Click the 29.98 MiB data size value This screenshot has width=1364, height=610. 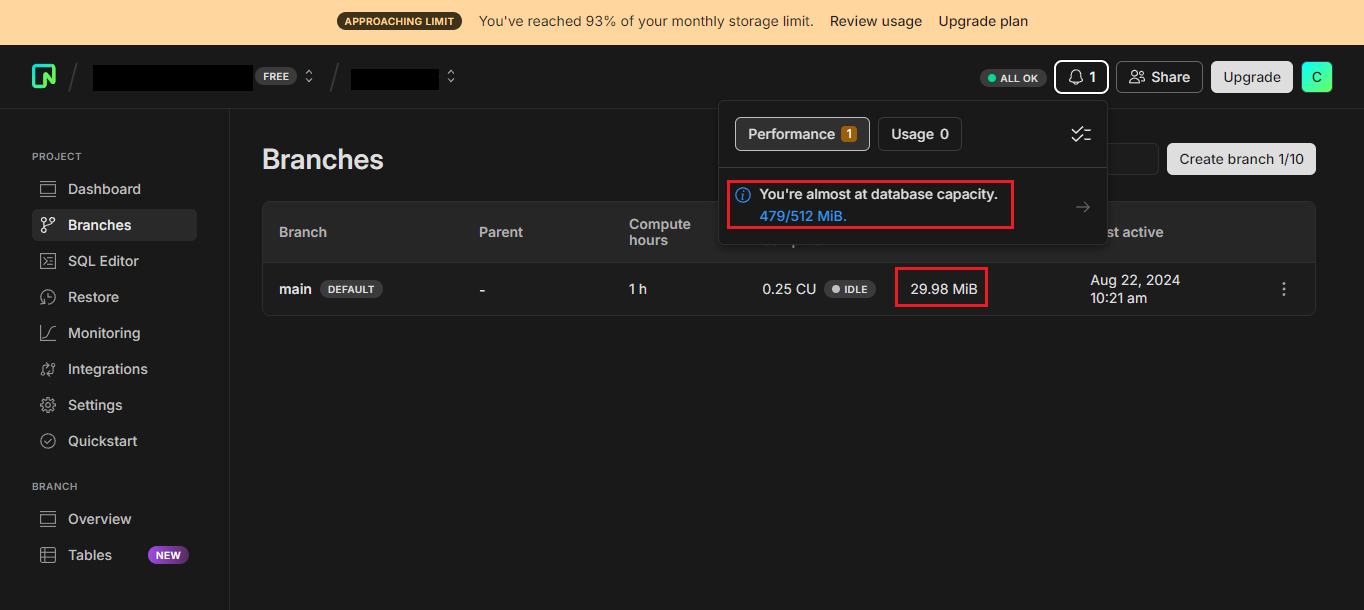944,289
